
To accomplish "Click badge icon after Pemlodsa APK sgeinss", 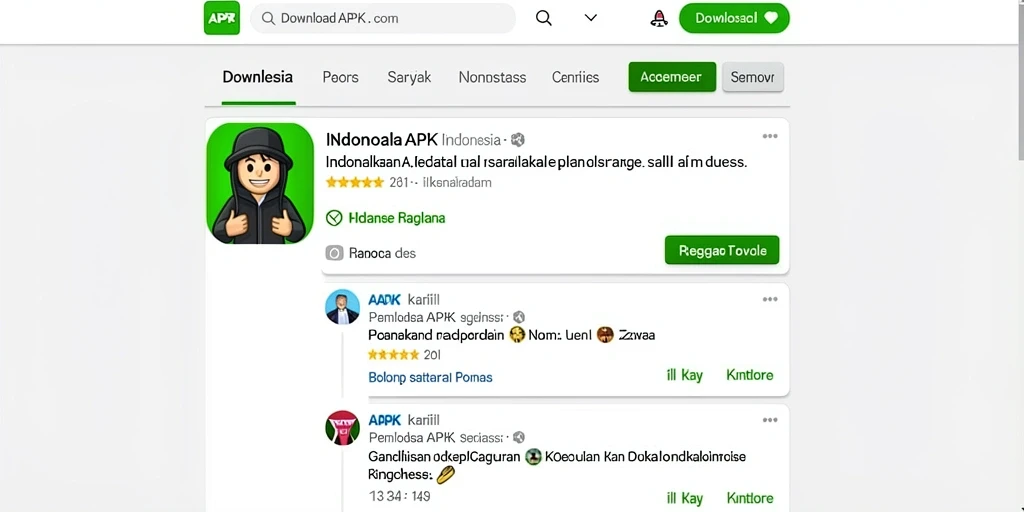I will pyautogui.click(x=519, y=317).
